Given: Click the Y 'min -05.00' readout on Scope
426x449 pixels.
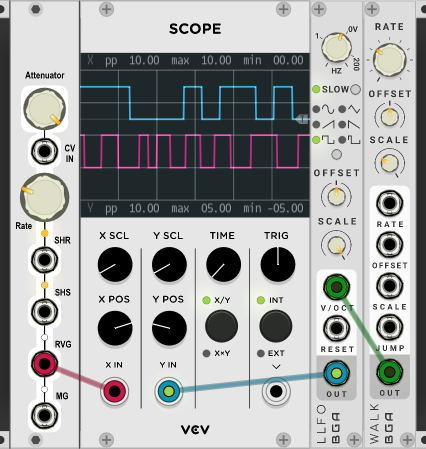Looking at the screenshot, I should (x=273, y=208).
